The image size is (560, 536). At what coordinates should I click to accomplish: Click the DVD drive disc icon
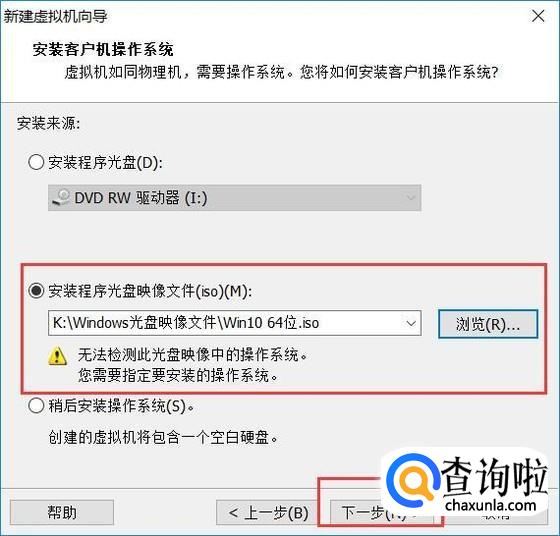pyautogui.click(x=61, y=197)
